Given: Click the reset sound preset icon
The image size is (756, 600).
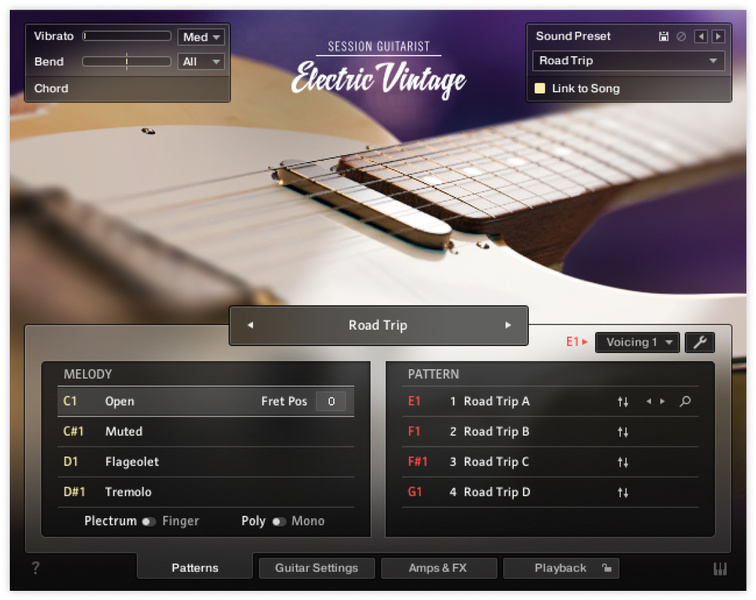Looking at the screenshot, I should 681,36.
